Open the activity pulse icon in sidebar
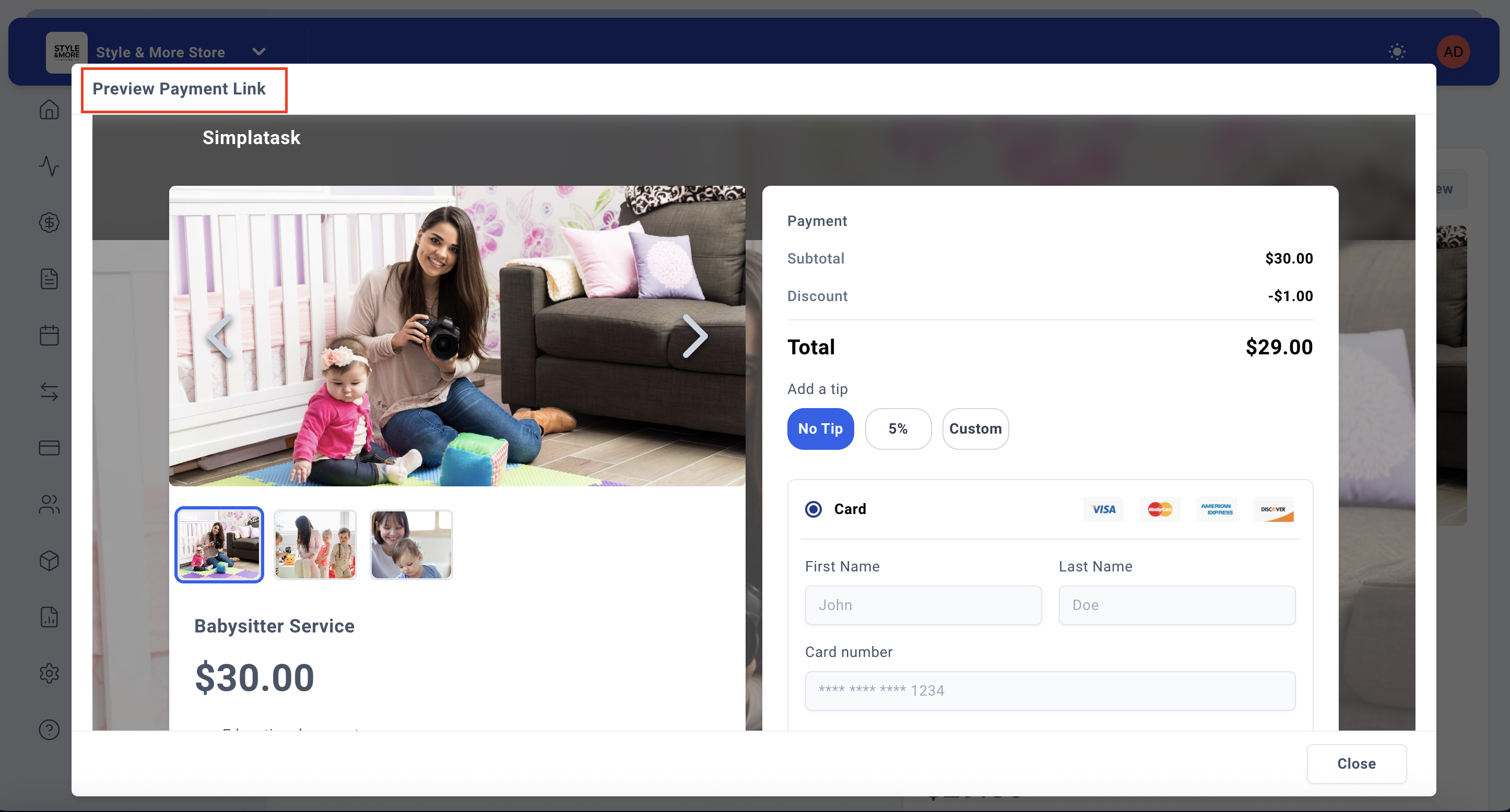The image size is (1510, 812). (x=49, y=166)
